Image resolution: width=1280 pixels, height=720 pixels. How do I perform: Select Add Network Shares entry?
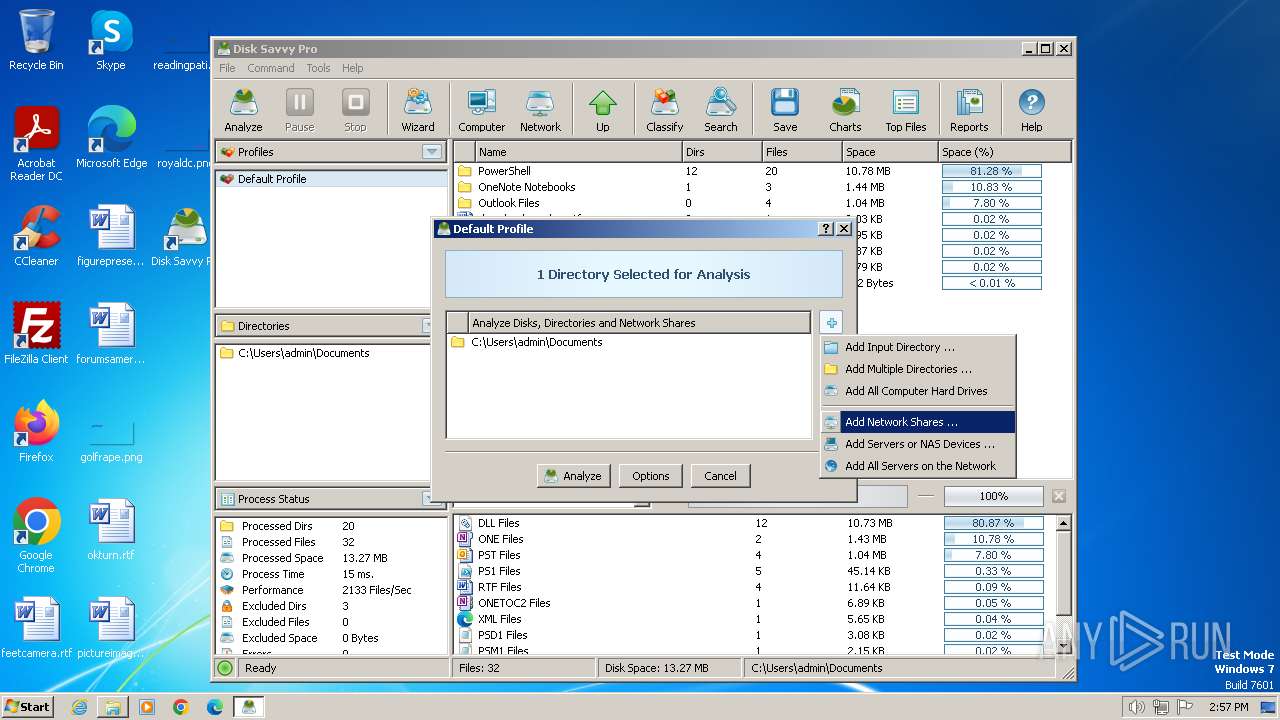pos(917,422)
